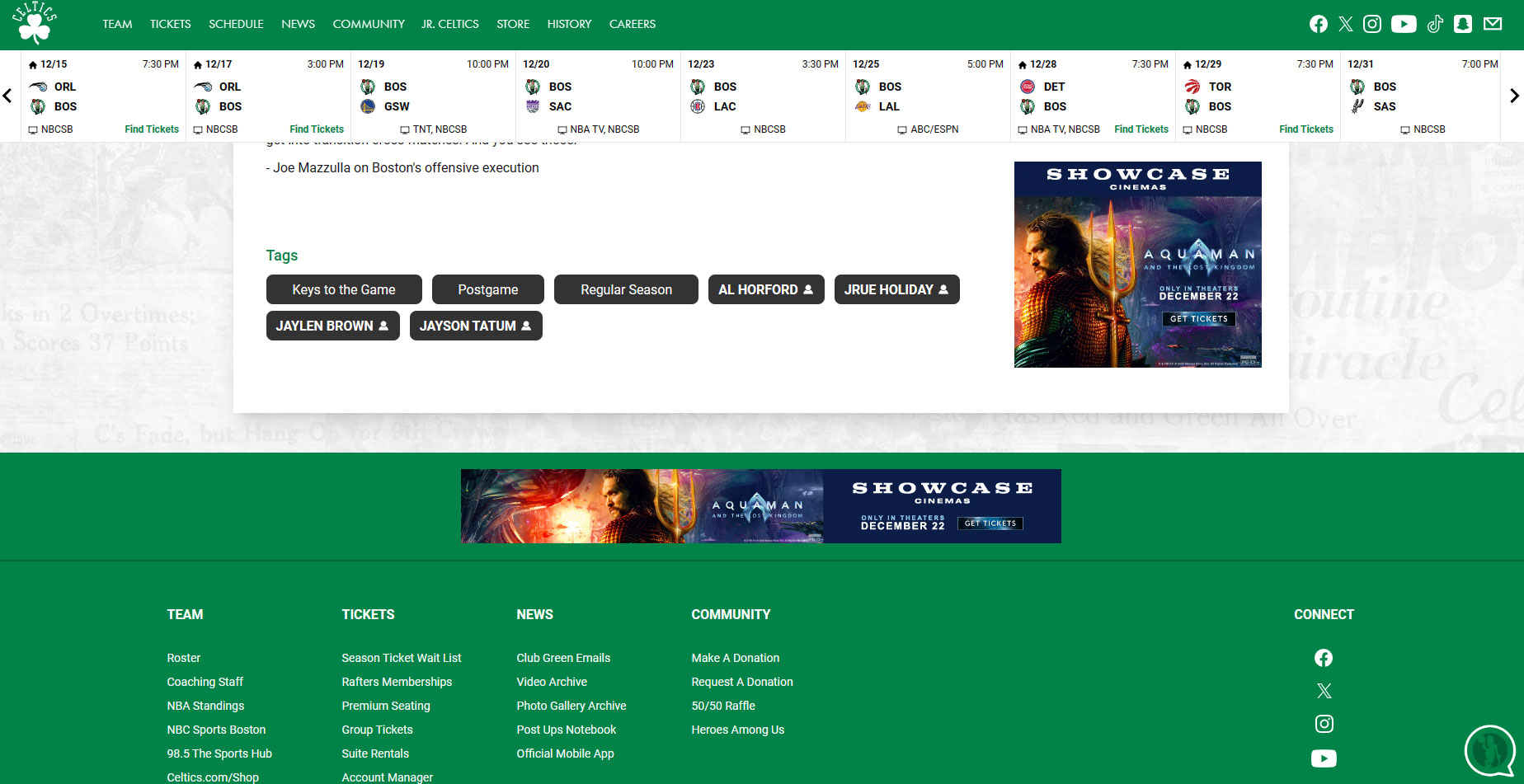Open the Instagram icon in header
This screenshot has width=1524, height=784.
pos(1372,24)
